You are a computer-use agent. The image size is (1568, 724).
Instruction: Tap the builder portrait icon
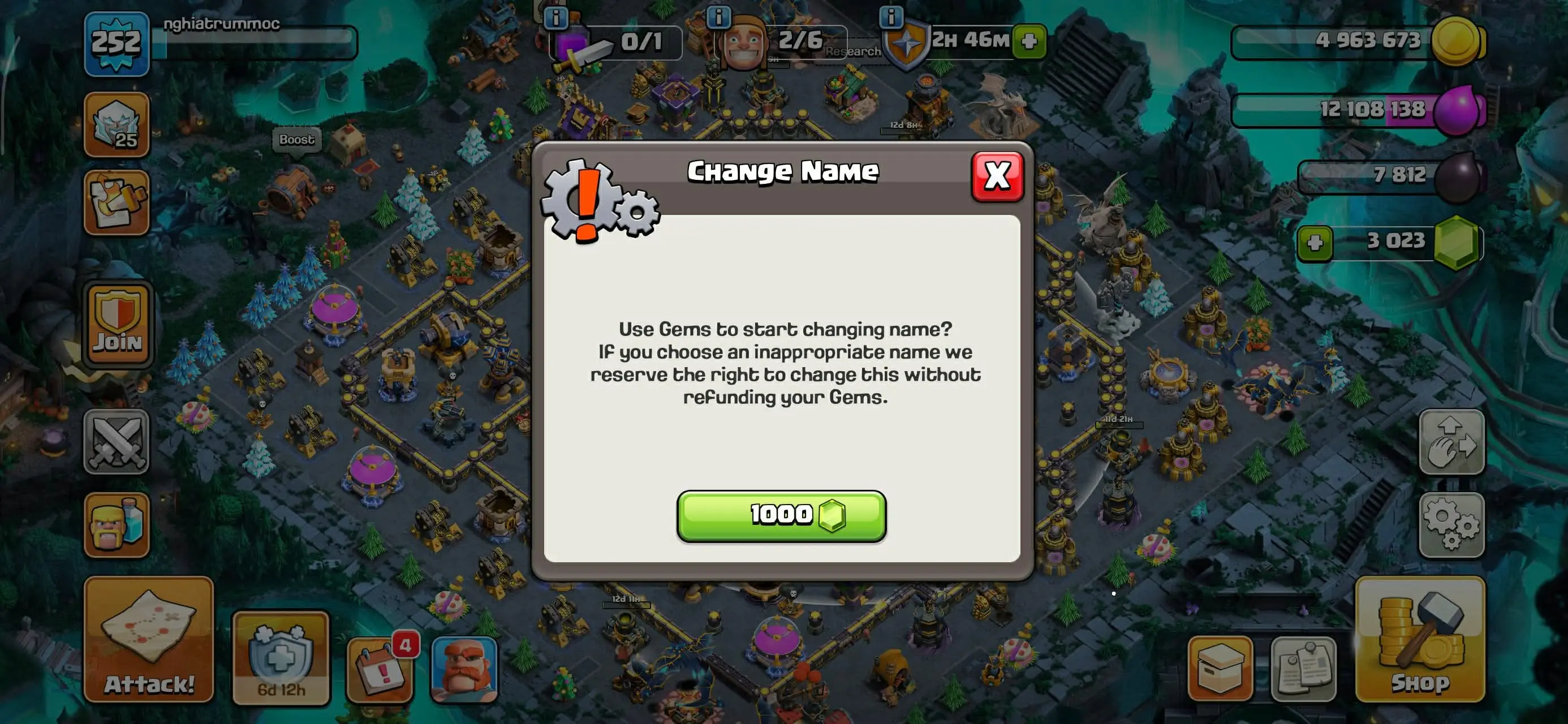click(464, 670)
